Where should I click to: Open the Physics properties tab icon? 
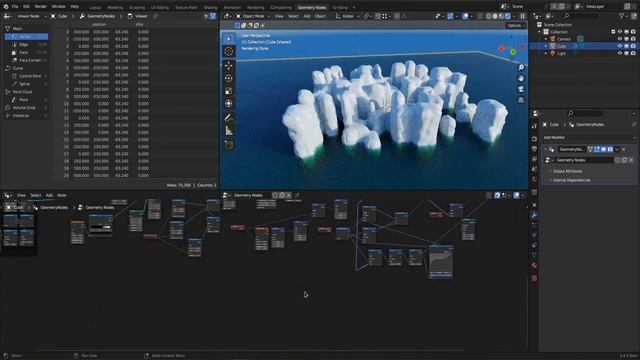(x=534, y=235)
